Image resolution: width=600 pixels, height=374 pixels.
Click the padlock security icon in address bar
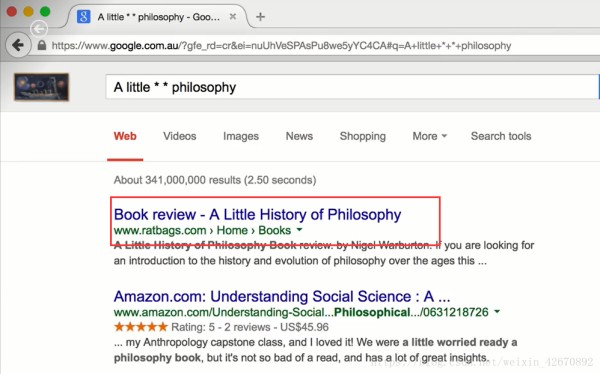click(x=42, y=46)
